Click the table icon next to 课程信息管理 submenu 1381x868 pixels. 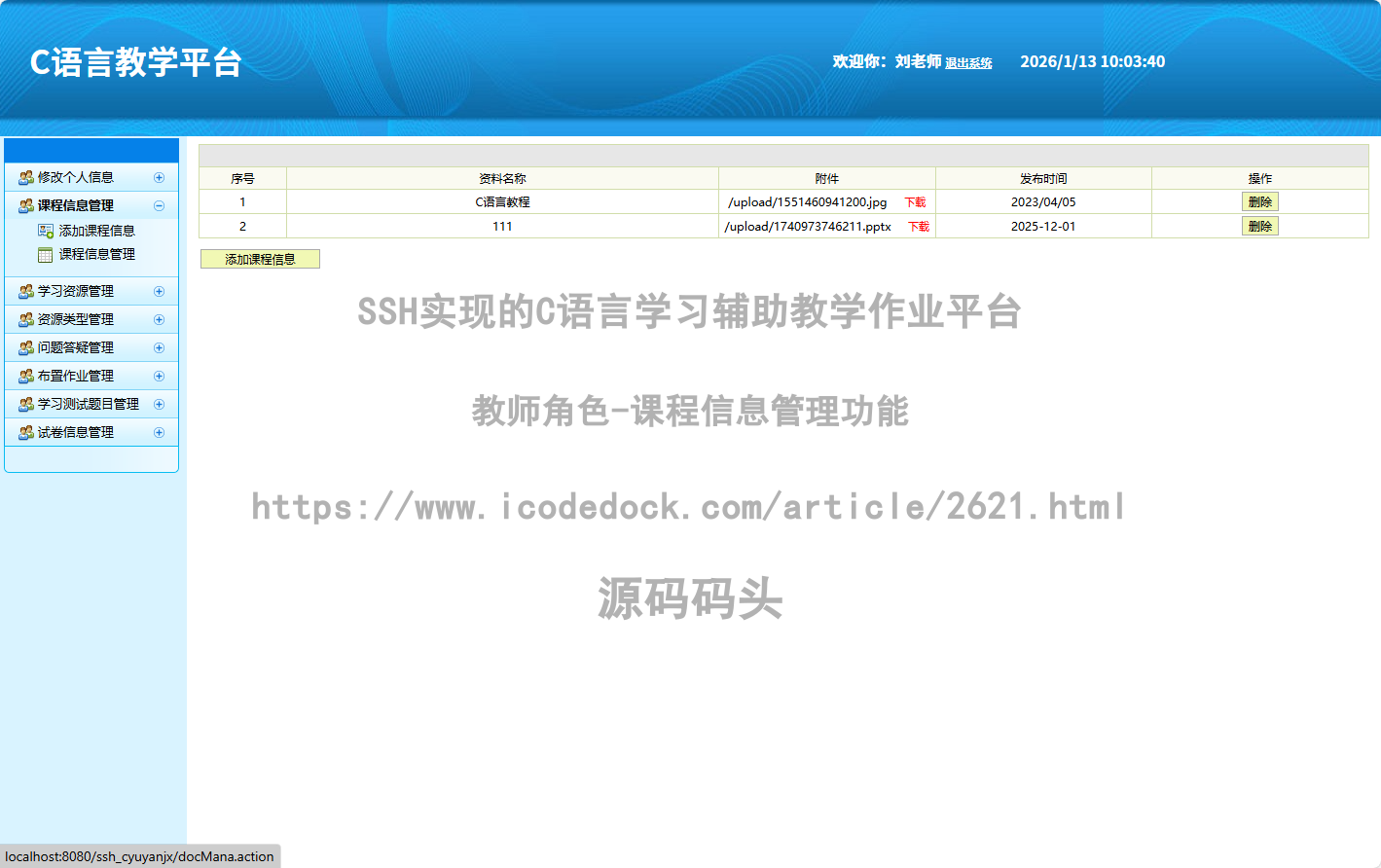46,255
